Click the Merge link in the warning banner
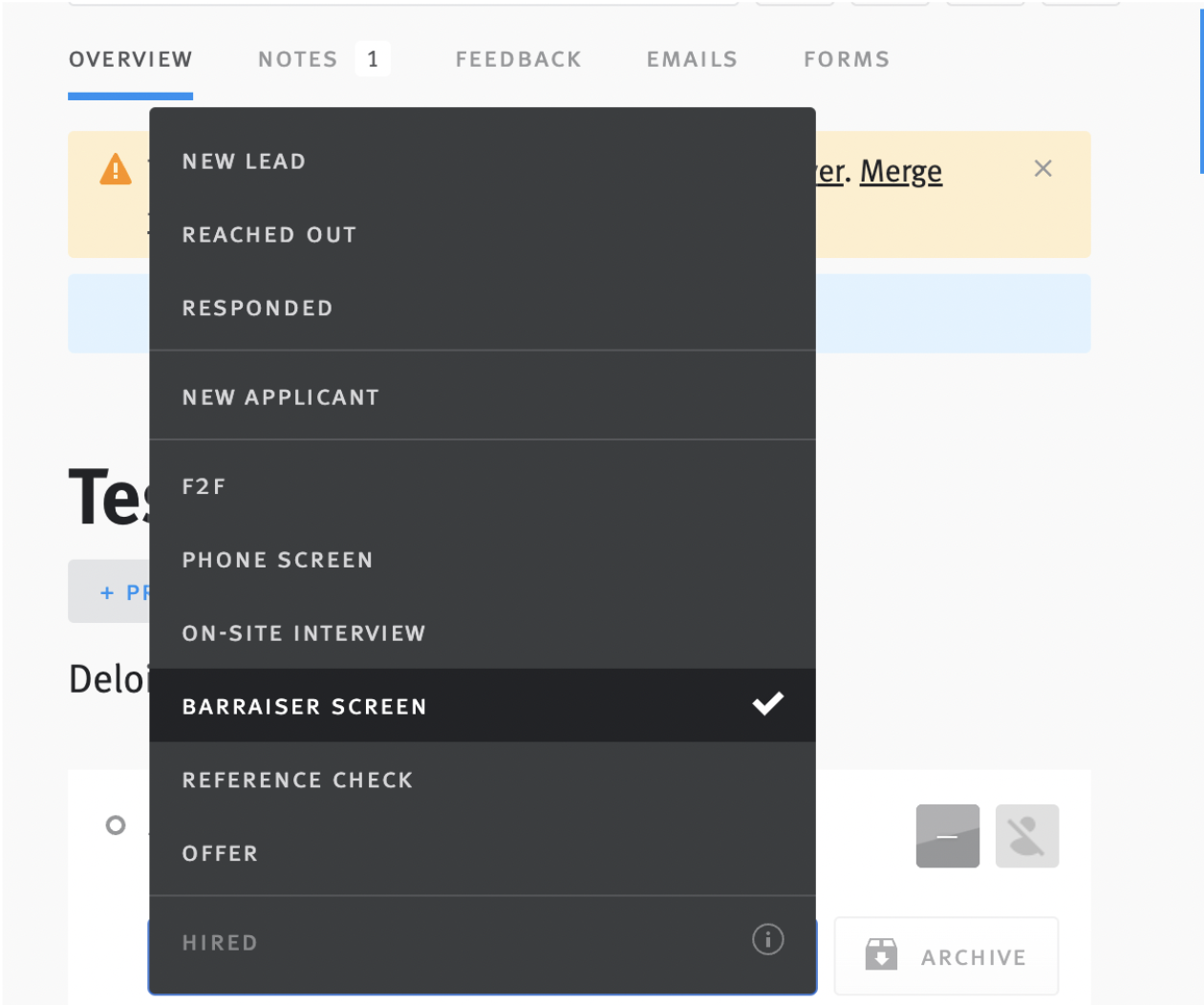 click(901, 172)
